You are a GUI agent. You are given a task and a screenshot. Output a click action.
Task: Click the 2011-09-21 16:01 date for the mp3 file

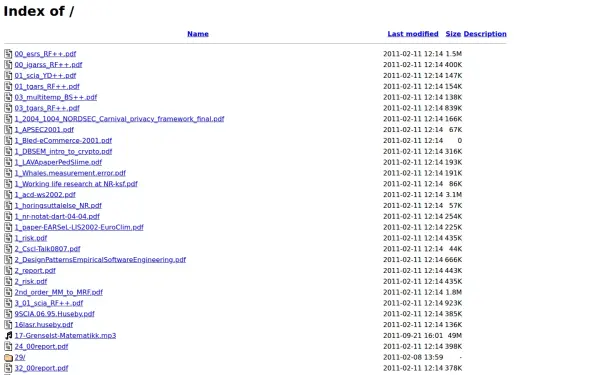(413, 336)
